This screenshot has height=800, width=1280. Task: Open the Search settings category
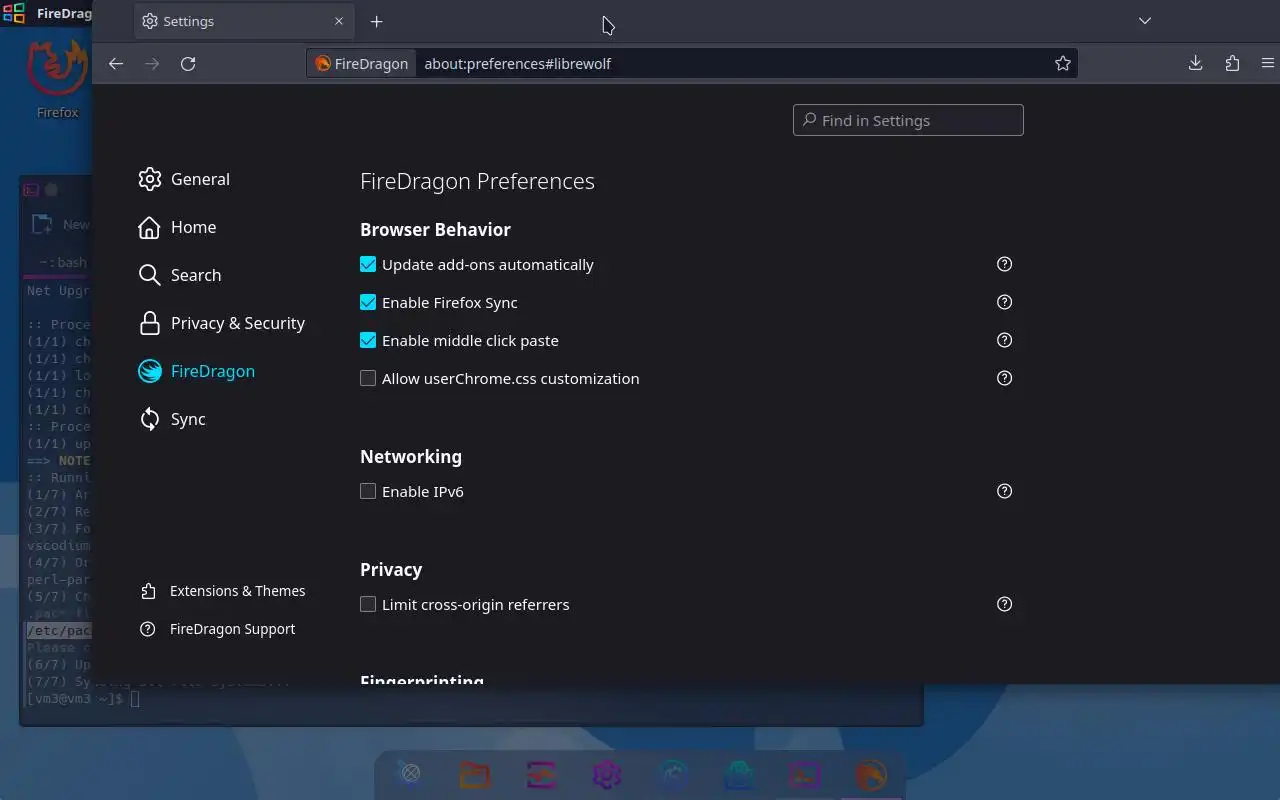(180, 275)
